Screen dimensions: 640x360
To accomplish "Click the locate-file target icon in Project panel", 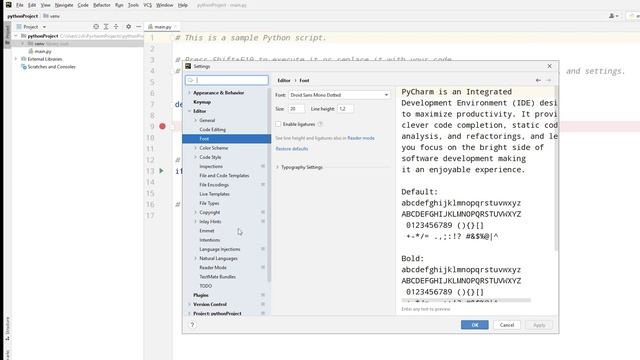I will [x=96, y=27].
